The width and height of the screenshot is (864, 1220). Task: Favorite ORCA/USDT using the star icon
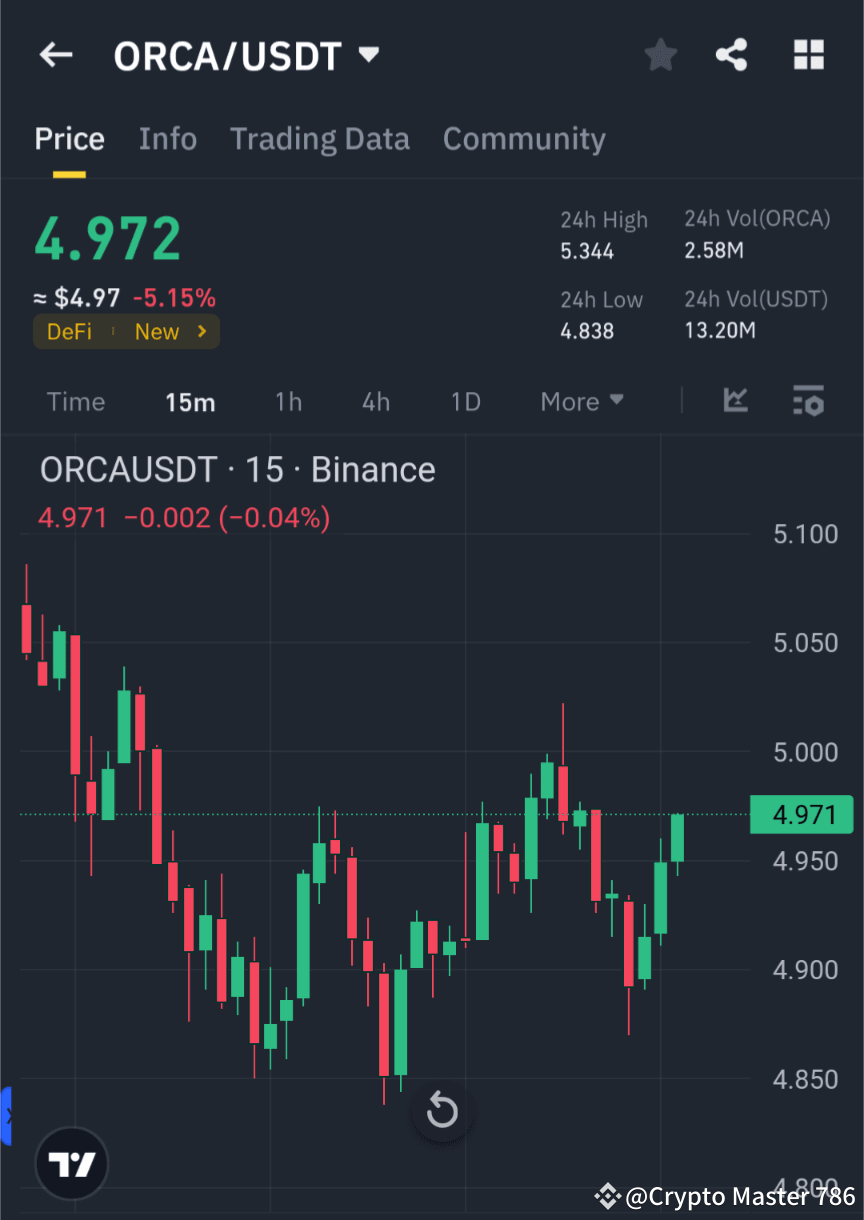coord(660,55)
